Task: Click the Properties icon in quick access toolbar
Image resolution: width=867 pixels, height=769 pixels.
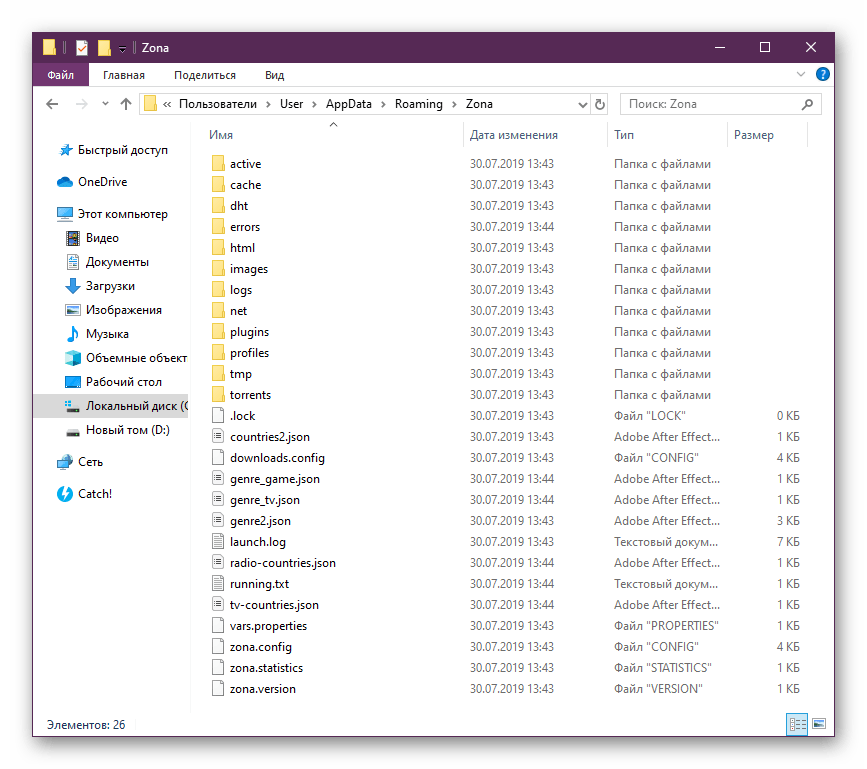Action: click(x=82, y=47)
